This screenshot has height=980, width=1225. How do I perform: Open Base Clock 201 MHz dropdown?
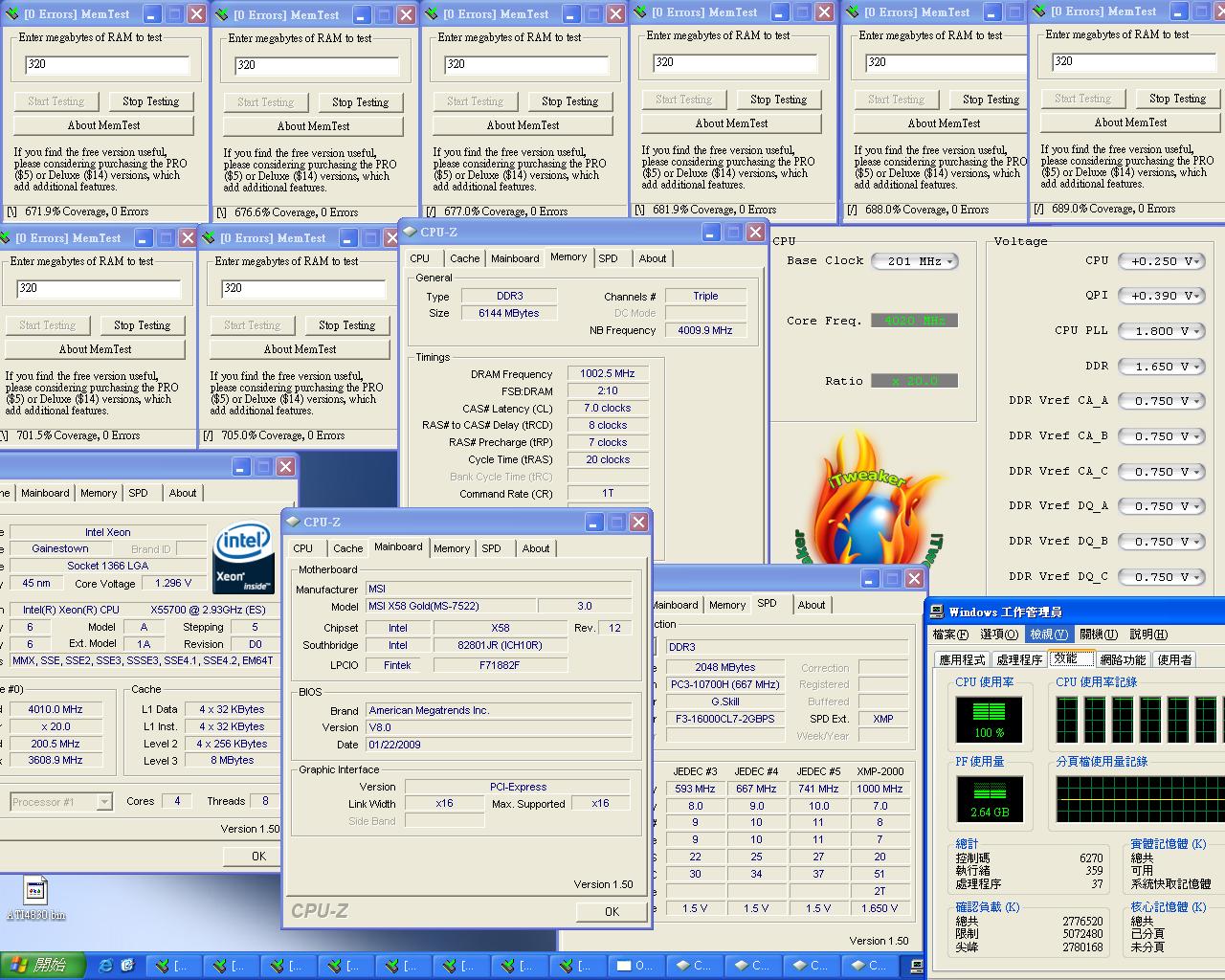pos(916,261)
